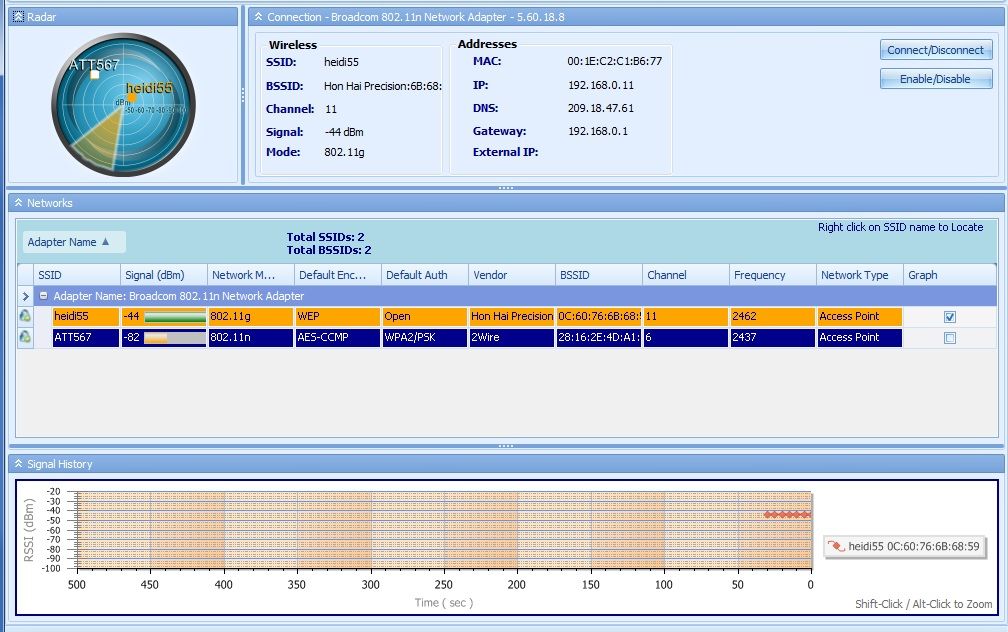The height and width of the screenshot is (632, 1008).
Task: Collapse the Networks panel
Action: point(18,203)
